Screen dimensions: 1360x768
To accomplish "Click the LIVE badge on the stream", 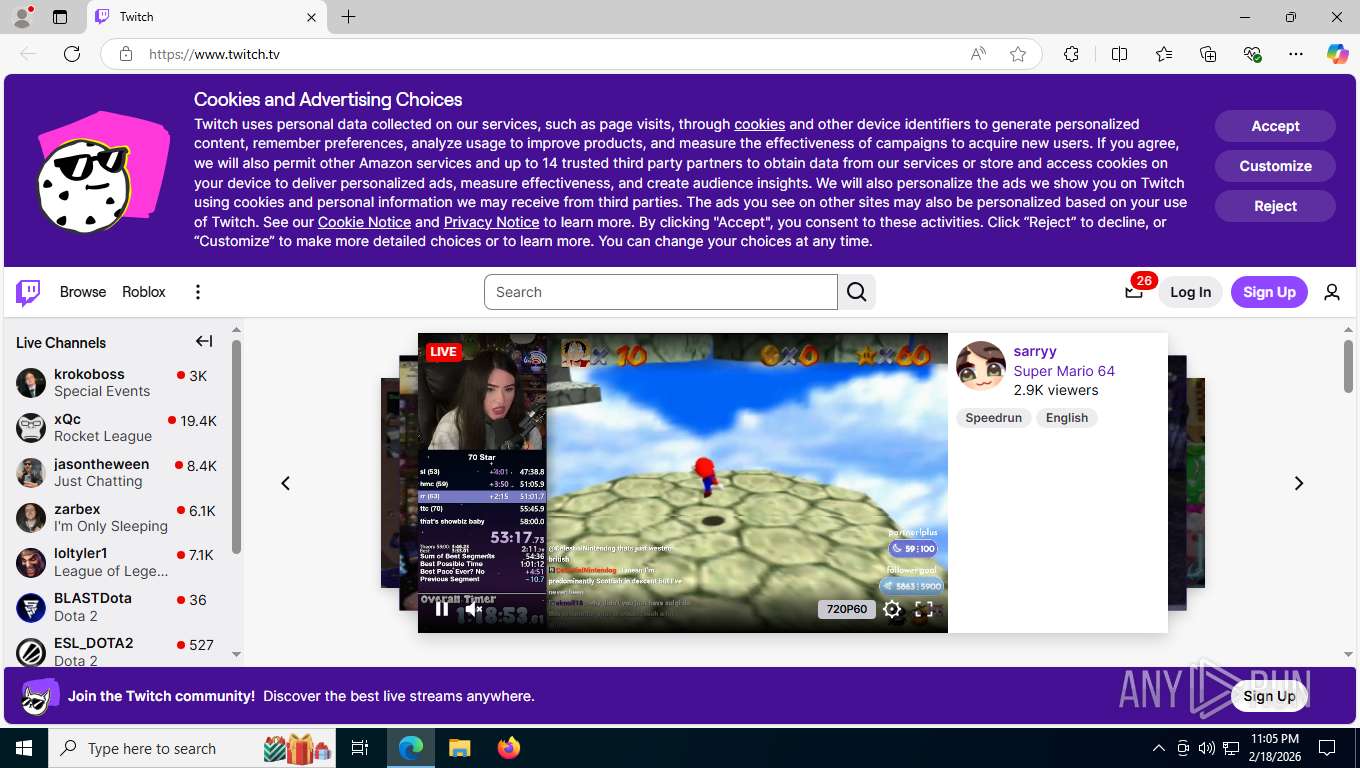I will click(443, 351).
